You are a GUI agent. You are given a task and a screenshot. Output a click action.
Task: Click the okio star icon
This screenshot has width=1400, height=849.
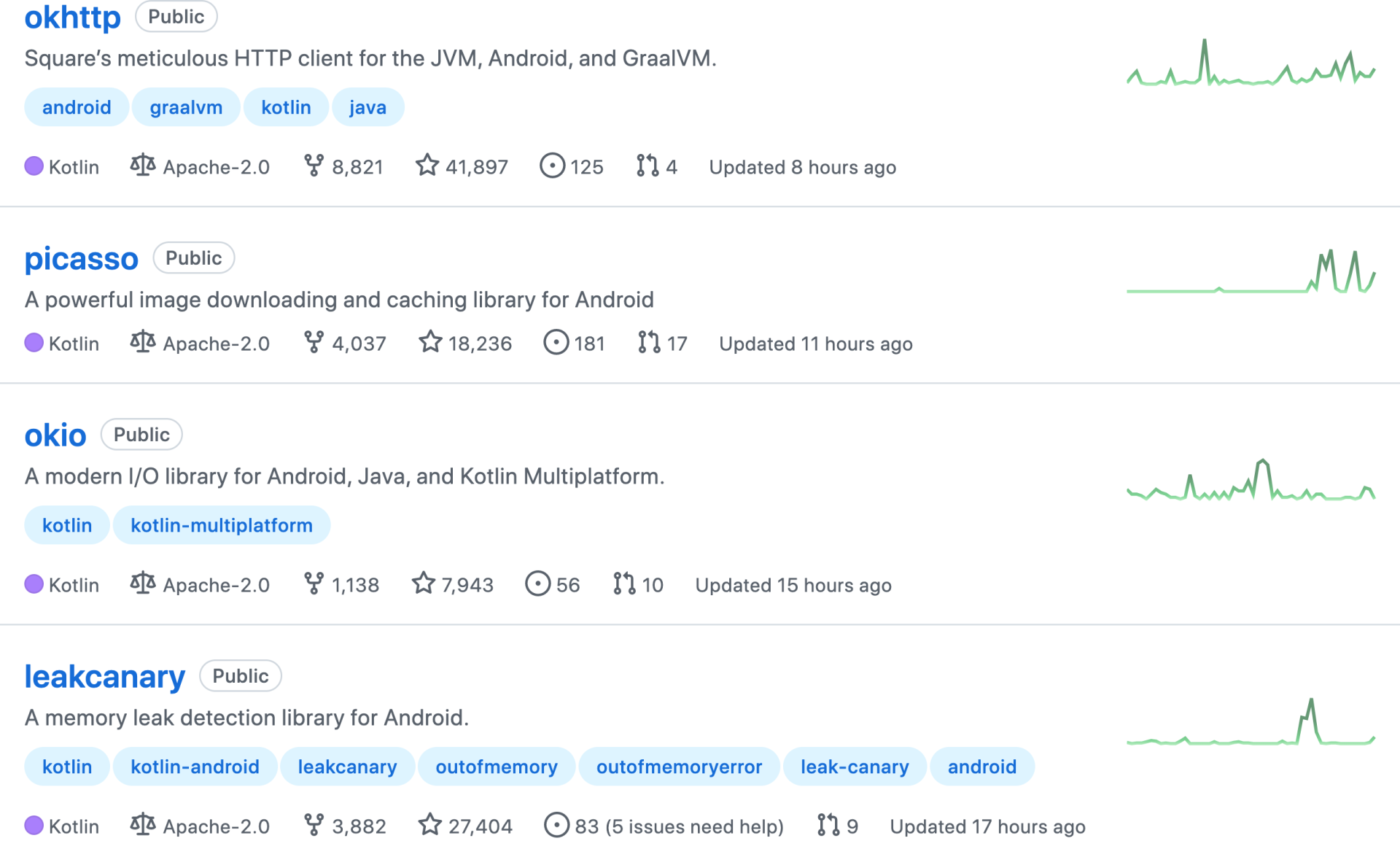424,584
